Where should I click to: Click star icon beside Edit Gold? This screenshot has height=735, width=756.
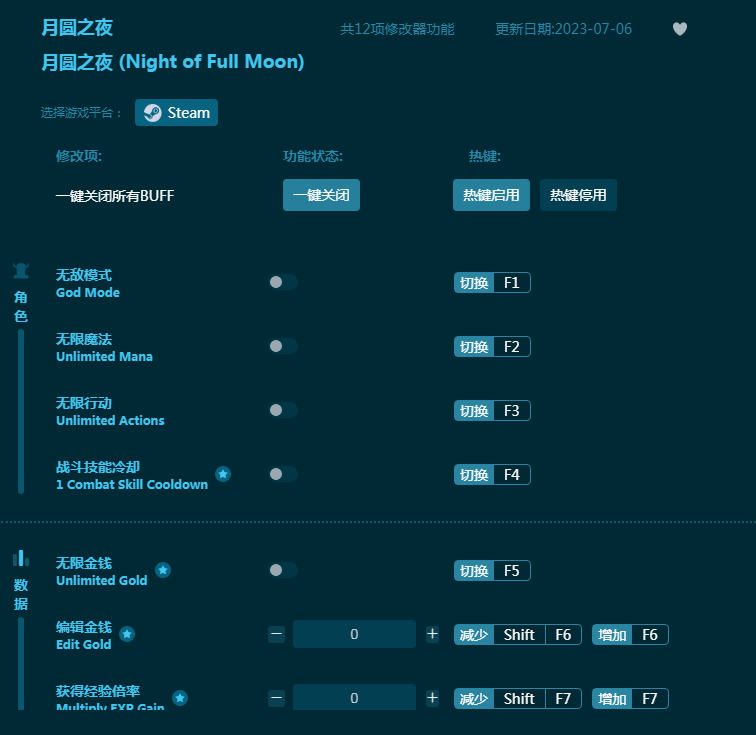point(127,634)
